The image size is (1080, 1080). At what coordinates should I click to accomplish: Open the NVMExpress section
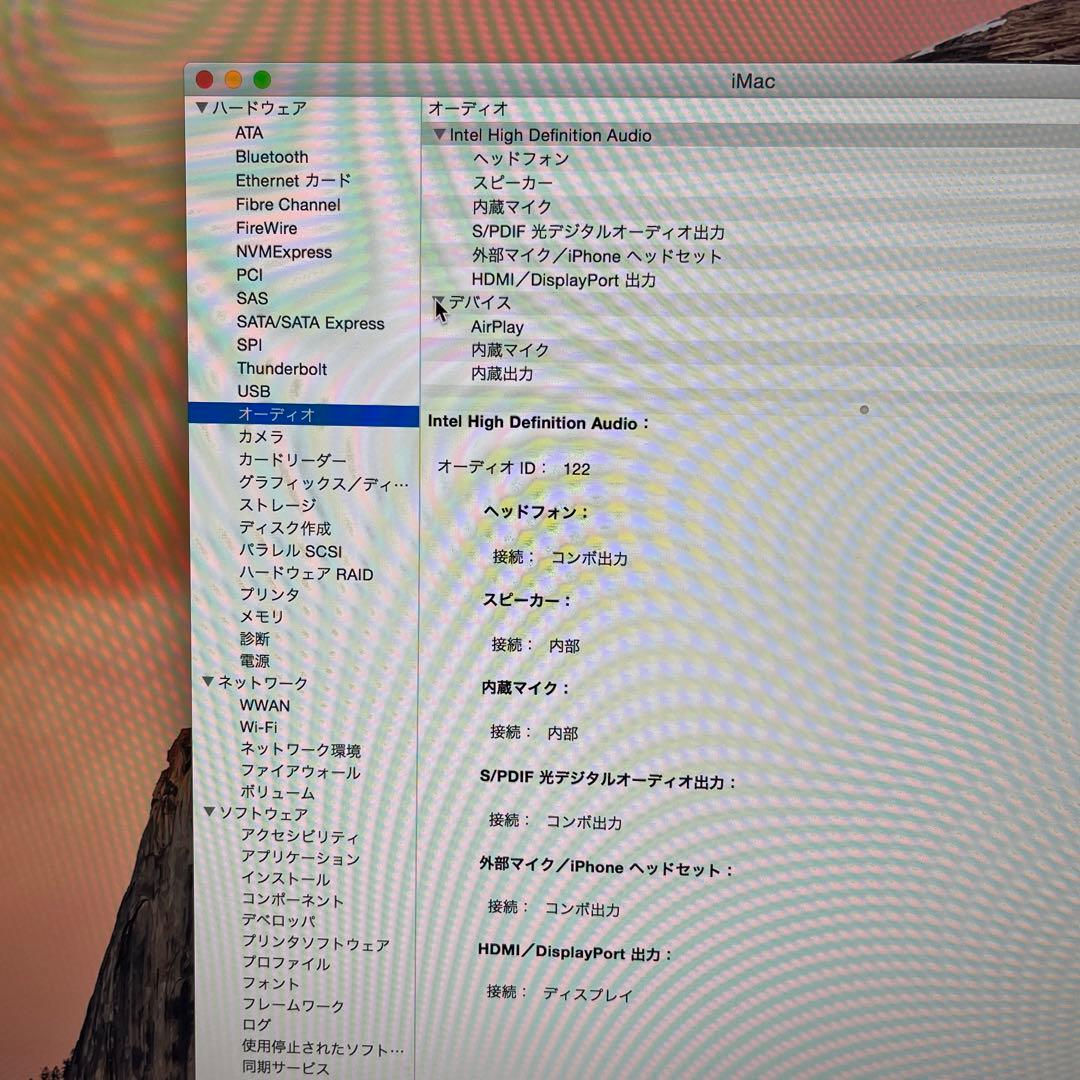[x=283, y=252]
